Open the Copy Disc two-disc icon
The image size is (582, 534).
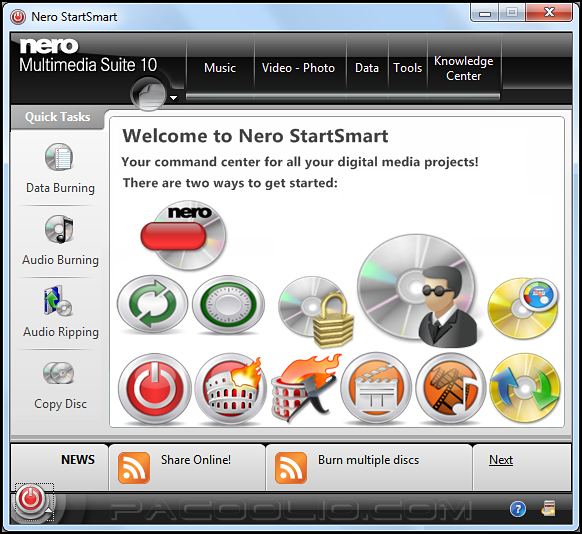[x=59, y=373]
